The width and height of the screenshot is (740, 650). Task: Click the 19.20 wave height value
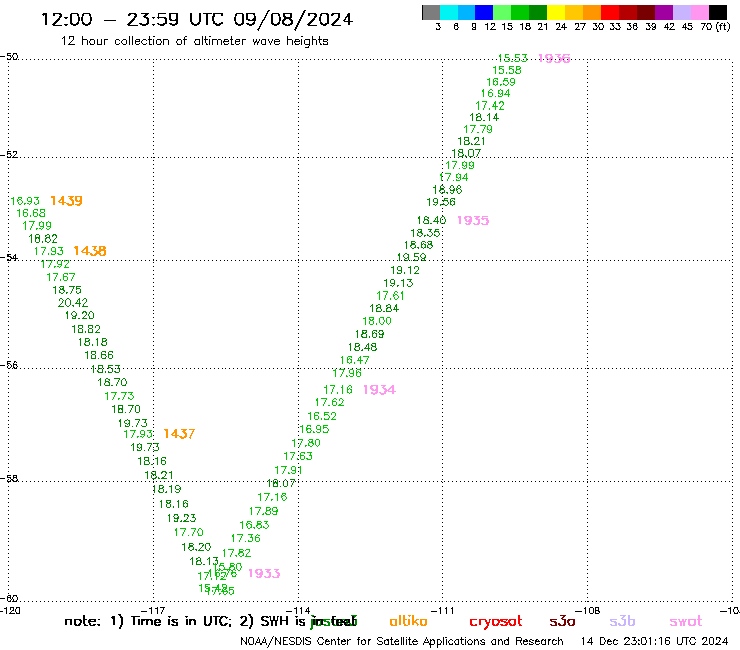click(x=80, y=315)
